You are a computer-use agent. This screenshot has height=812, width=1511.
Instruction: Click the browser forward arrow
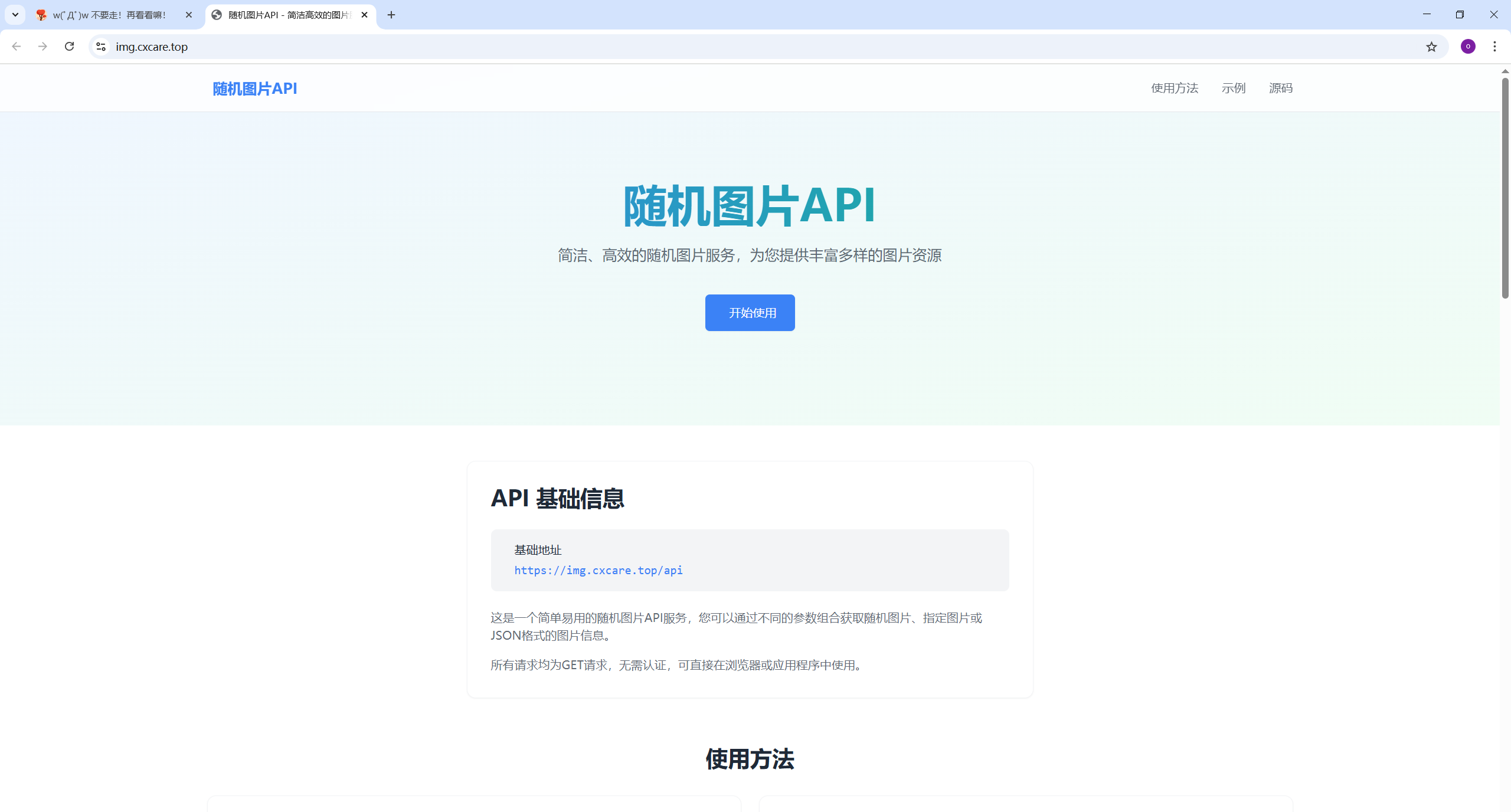click(42, 47)
